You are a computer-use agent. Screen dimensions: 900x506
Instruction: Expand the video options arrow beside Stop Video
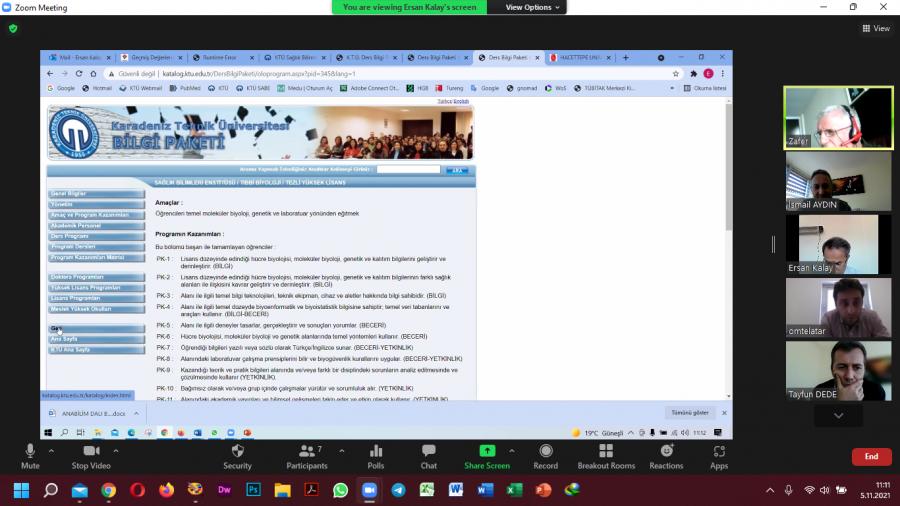pyautogui.click(x=116, y=451)
